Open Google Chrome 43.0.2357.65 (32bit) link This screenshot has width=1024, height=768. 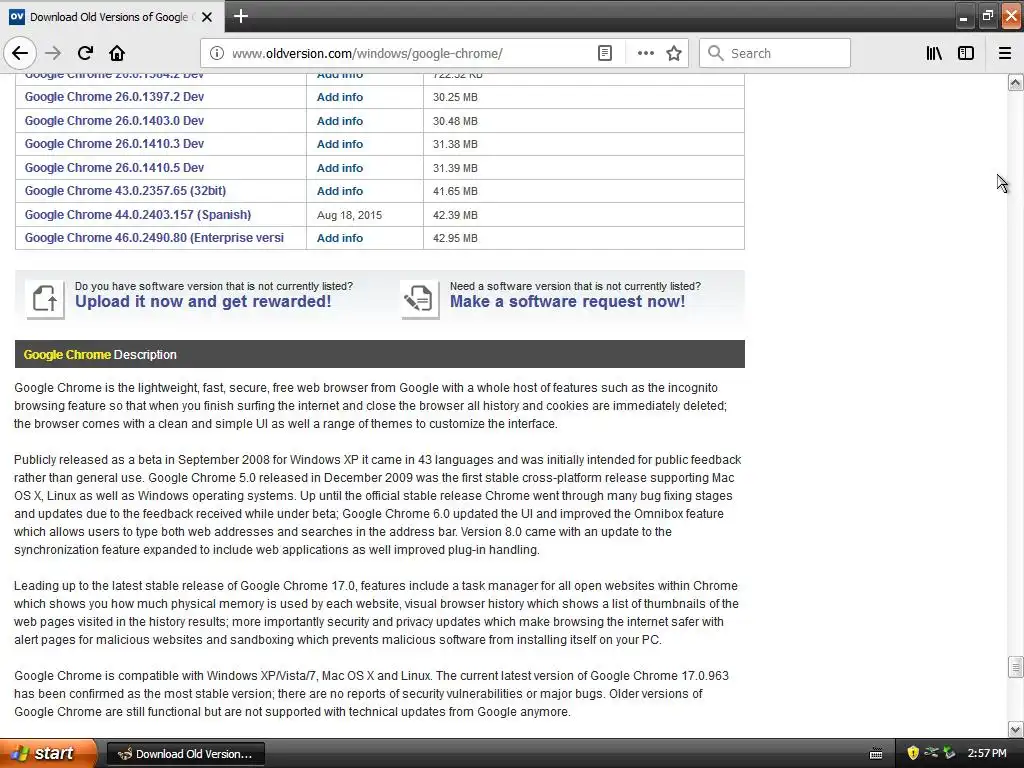(125, 191)
